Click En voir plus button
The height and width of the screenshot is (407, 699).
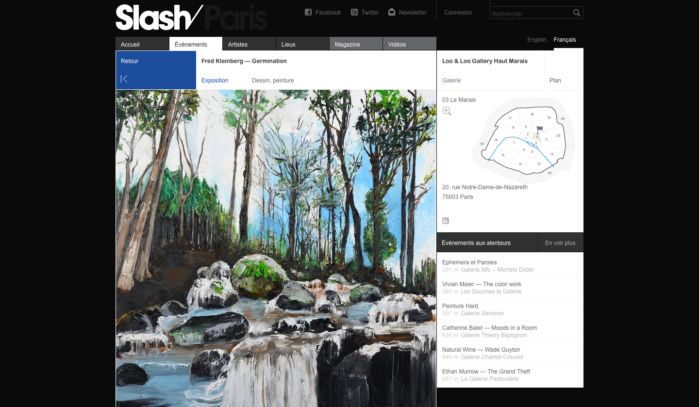[560, 243]
